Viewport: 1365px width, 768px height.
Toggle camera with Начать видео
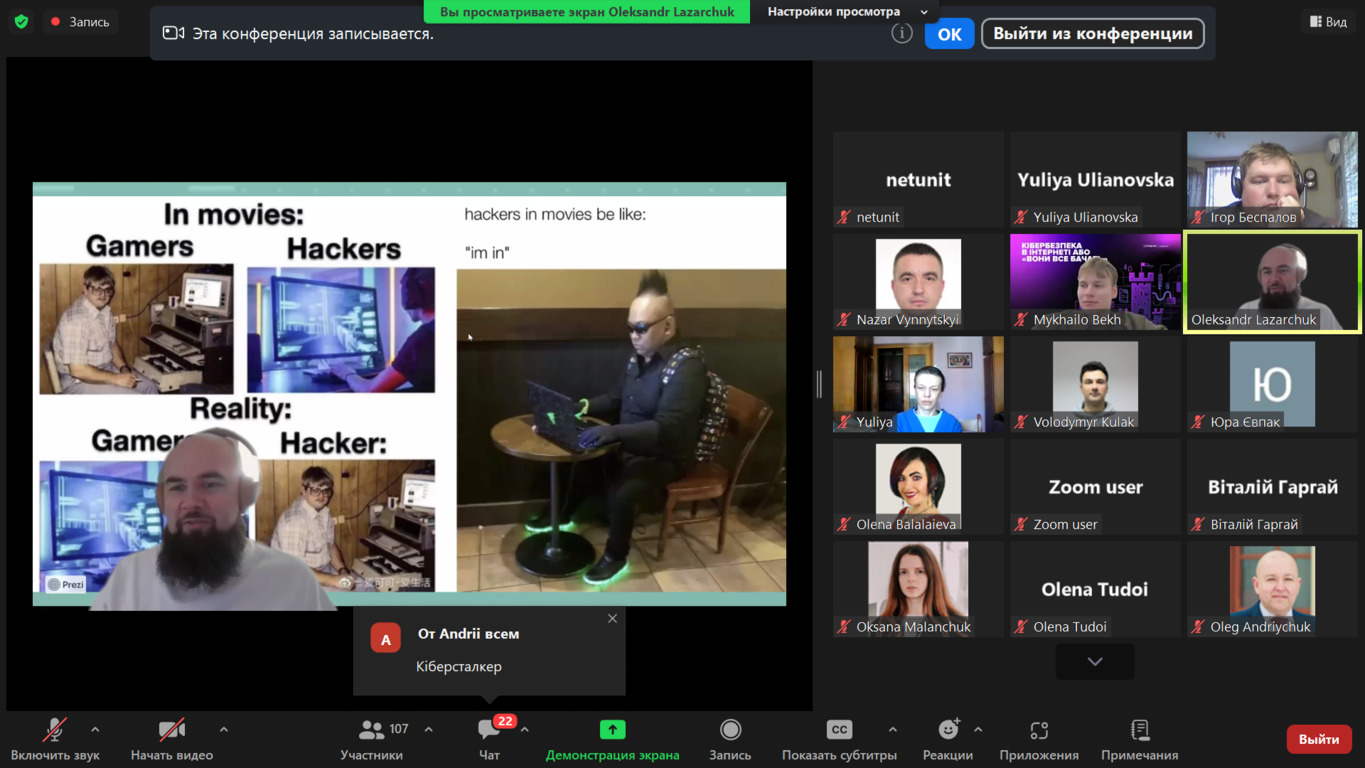coord(172,740)
